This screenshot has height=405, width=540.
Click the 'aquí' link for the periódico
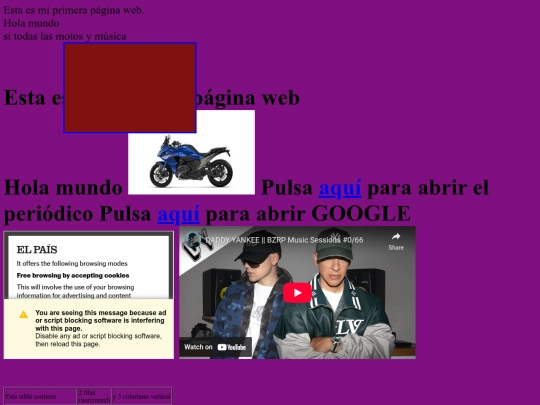pos(340,188)
